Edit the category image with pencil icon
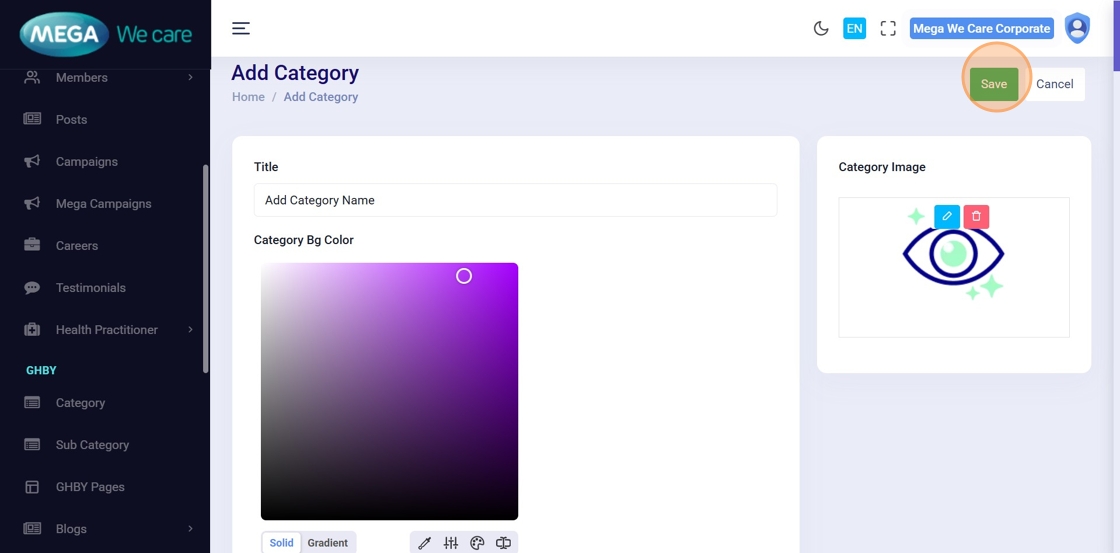The height and width of the screenshot is (553, 1120). [x=947, y=216]
